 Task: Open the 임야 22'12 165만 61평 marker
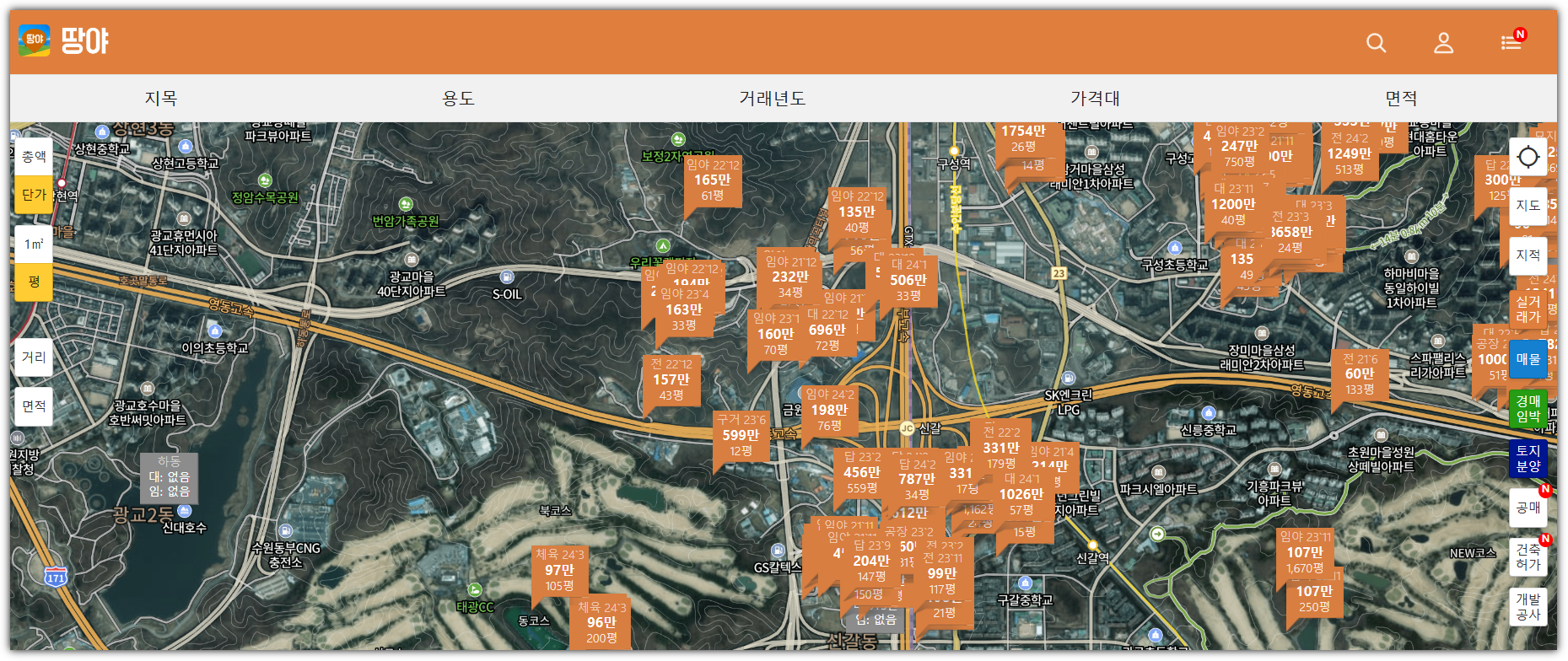pos(713,180)
